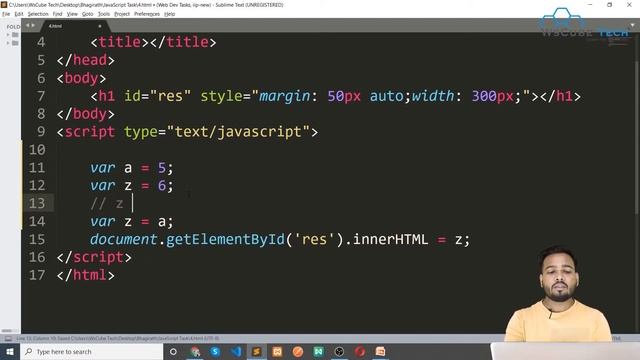Open the Chrome taskbar icon
The height and width of the screenshot is (360, 640).
[x=195, y=351]
